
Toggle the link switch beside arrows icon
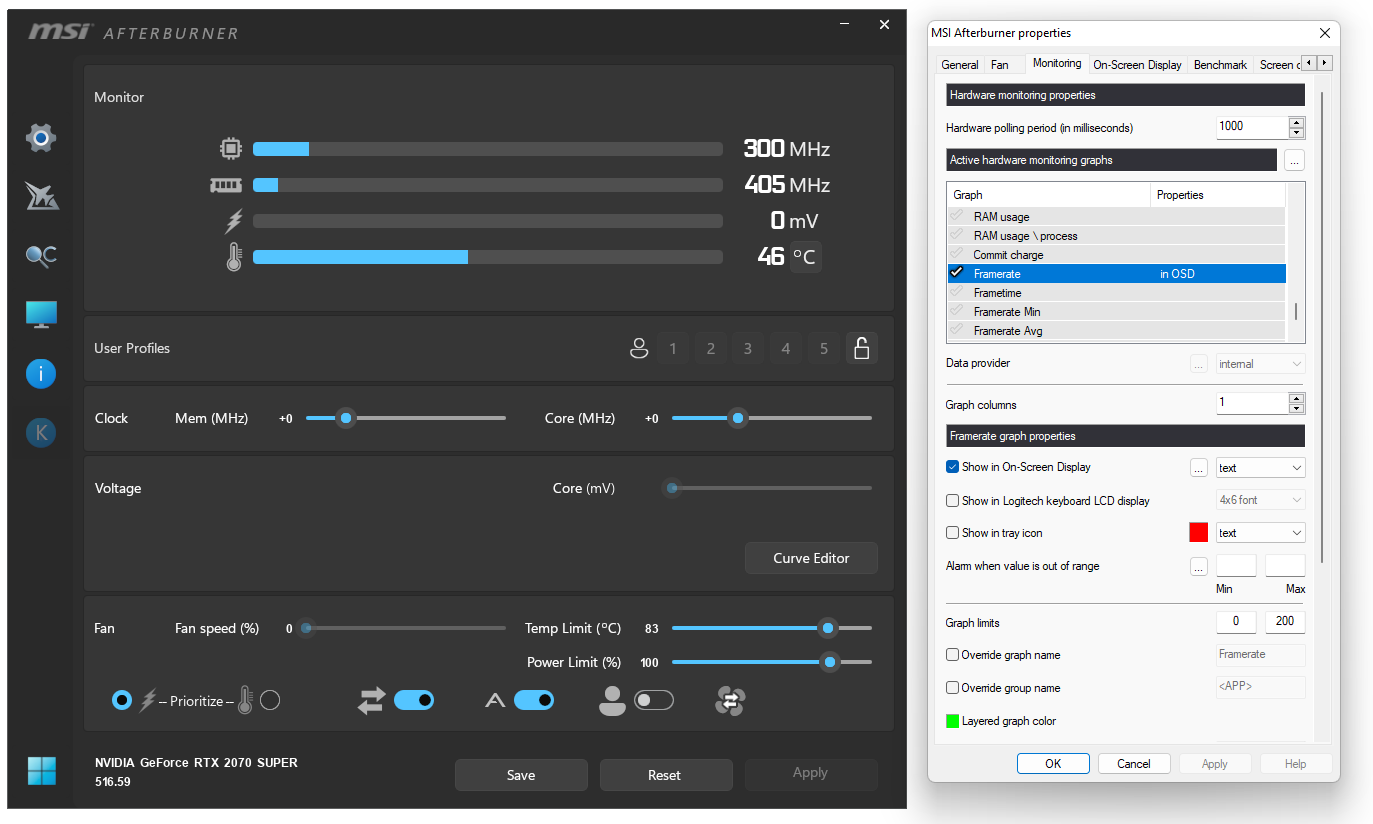[414, 701]
